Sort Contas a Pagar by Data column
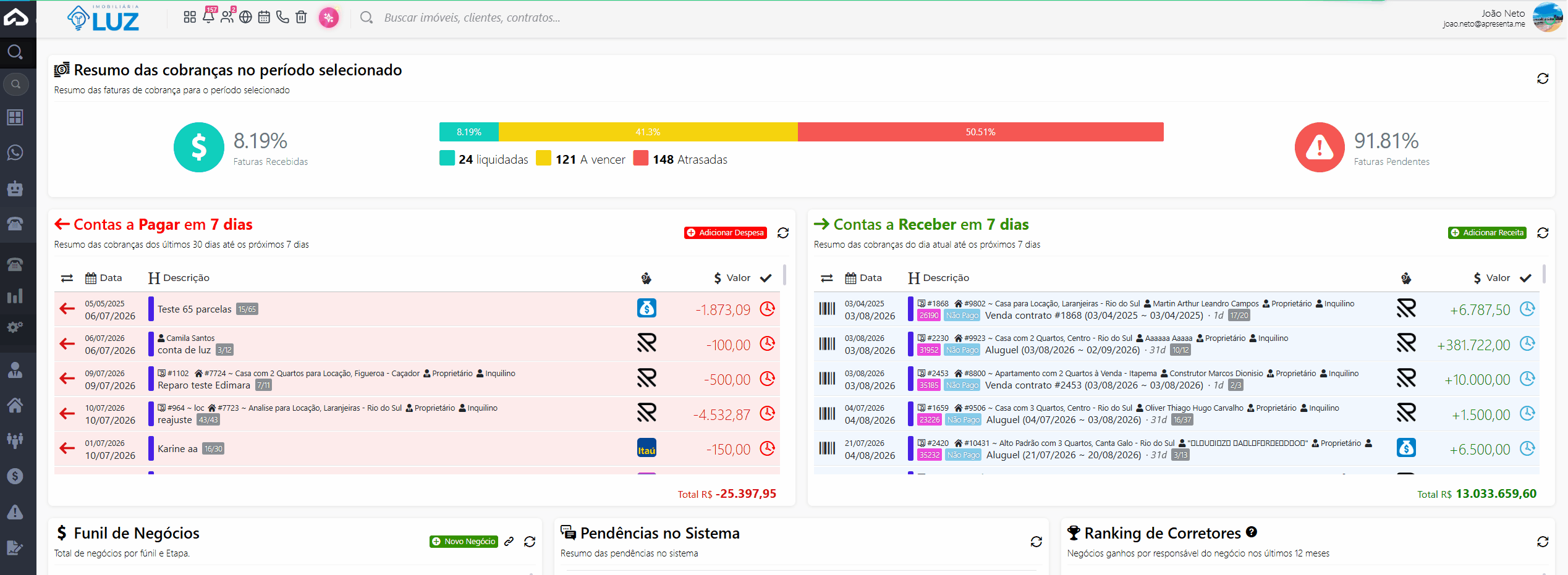Image resolution: width=1568 pixels, height=575 pixels. (104, 278)
